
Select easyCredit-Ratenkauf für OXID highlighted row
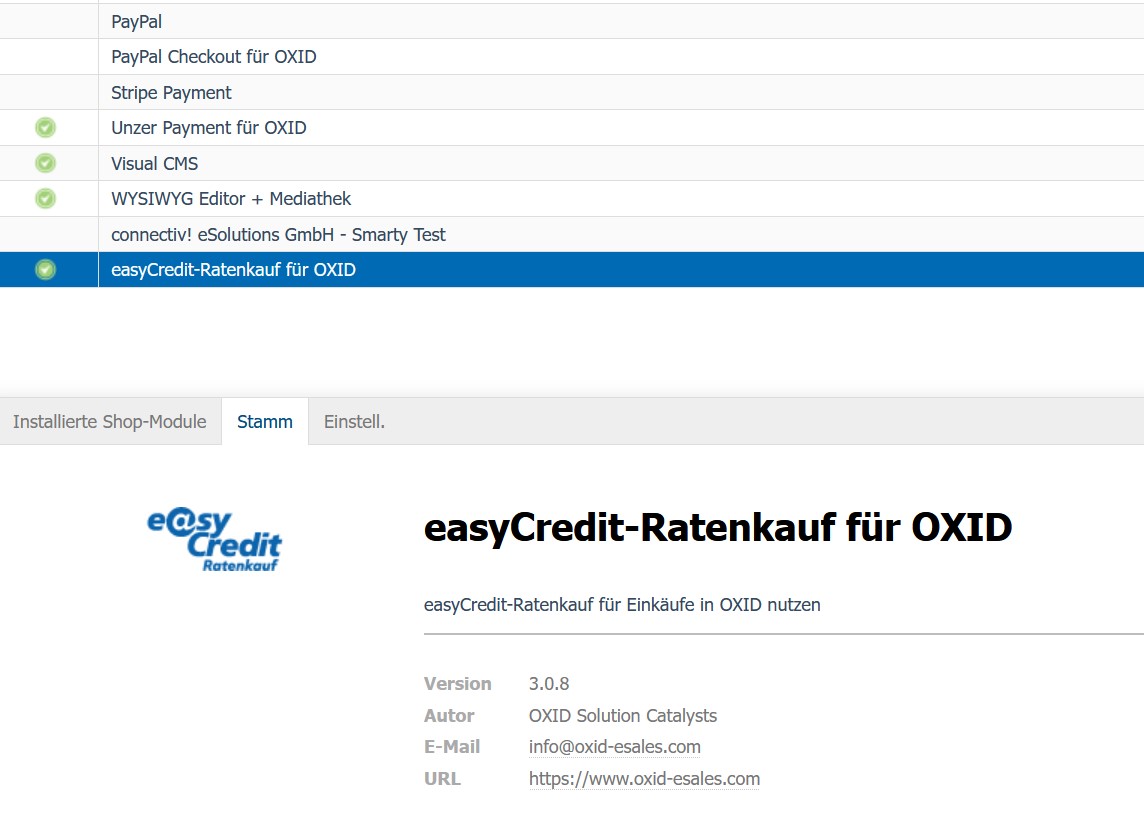pyautogui.click(x=233, y=270)
